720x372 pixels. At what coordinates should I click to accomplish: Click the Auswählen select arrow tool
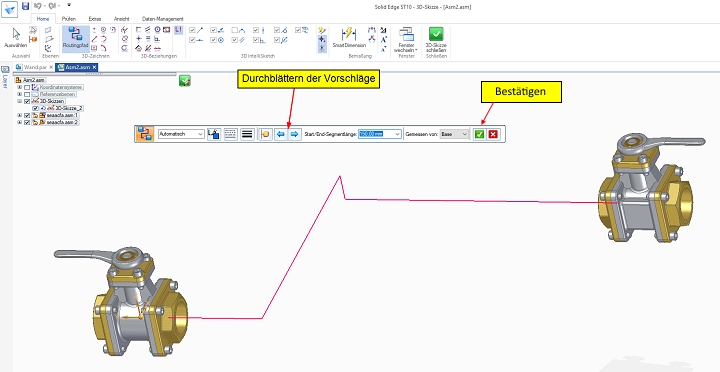pos(16,38)
